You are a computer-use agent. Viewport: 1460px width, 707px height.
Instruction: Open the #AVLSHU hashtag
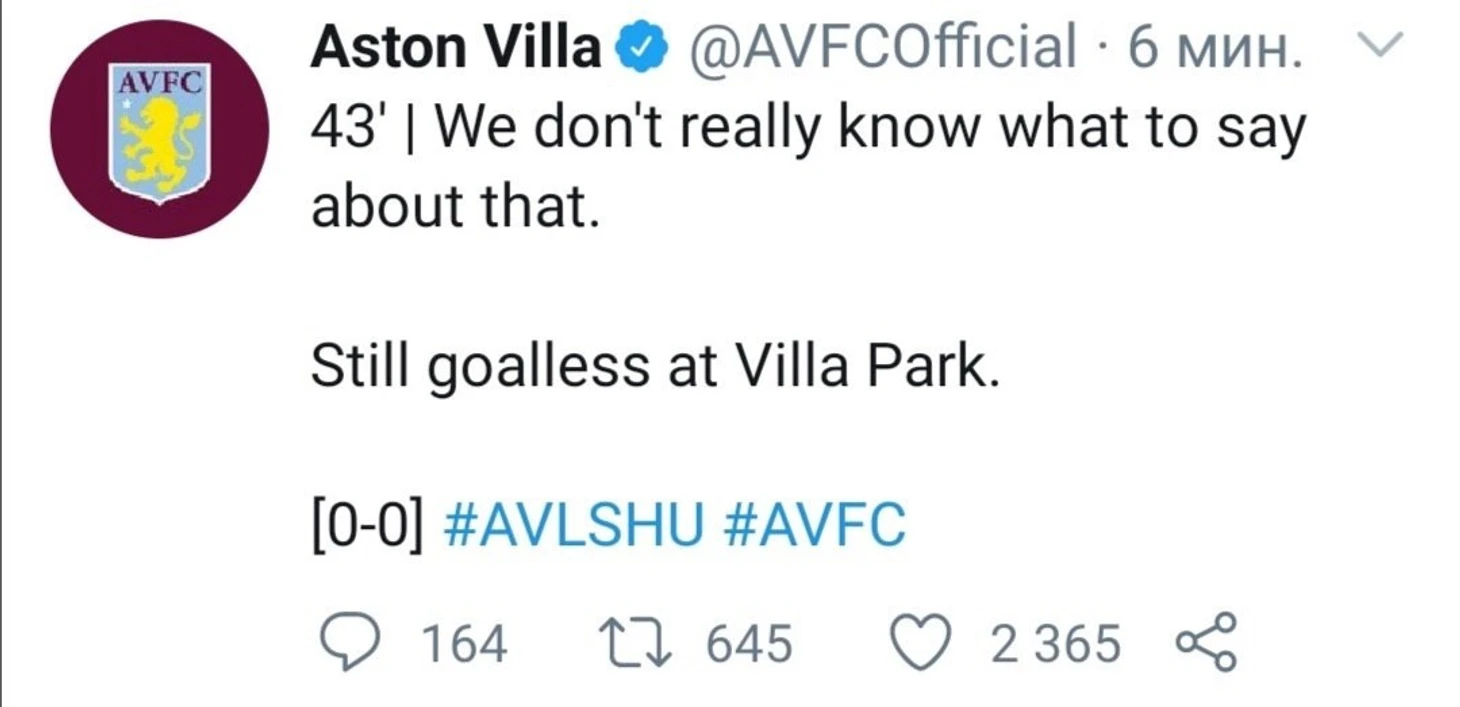point(572,525)
